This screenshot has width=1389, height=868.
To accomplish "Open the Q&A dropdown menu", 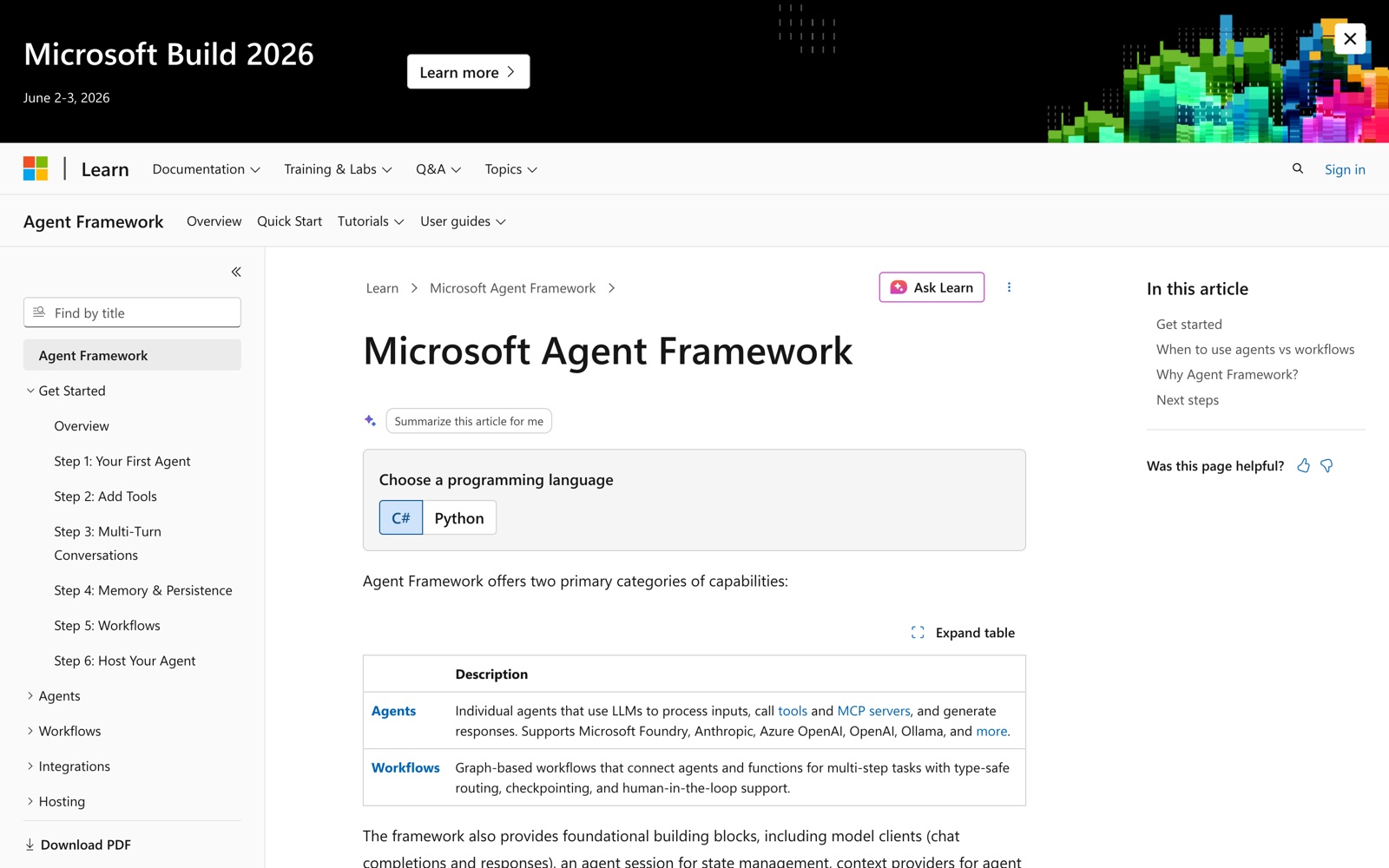I will tap(438, 169).
